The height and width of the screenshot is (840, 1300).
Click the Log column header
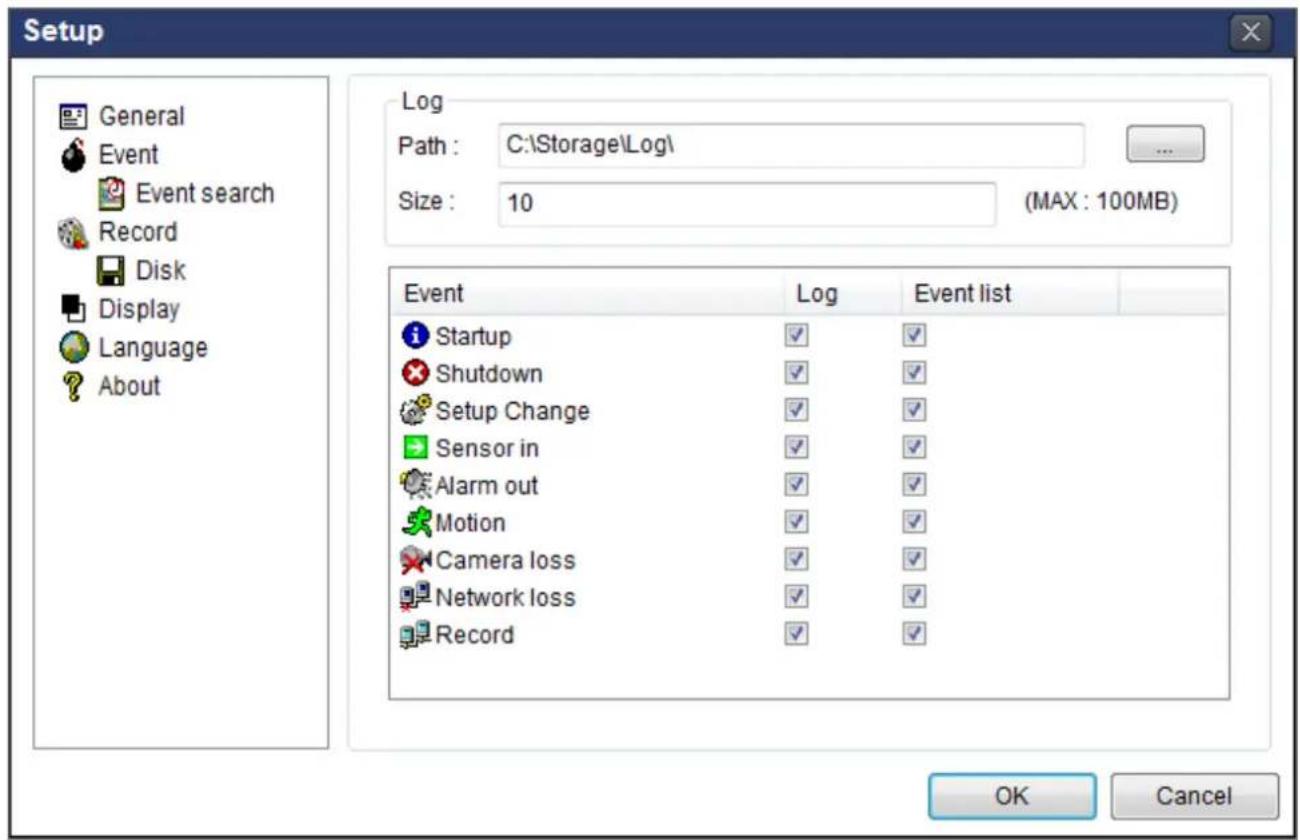841,293
